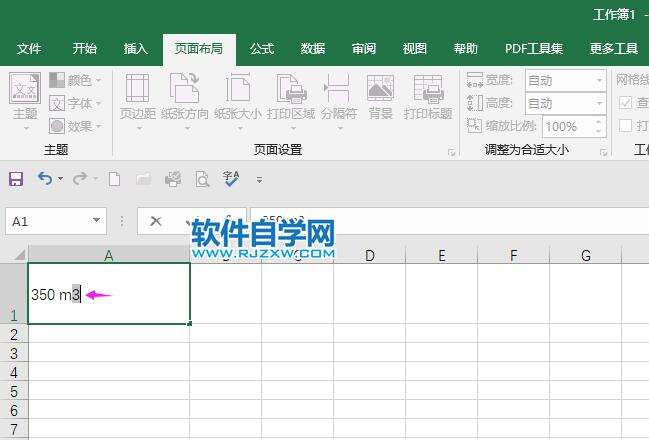The width and height of the screenshot is (649, 440).
Task: Open the 纸张大小 paper size menu
Action: pos(238,102)
